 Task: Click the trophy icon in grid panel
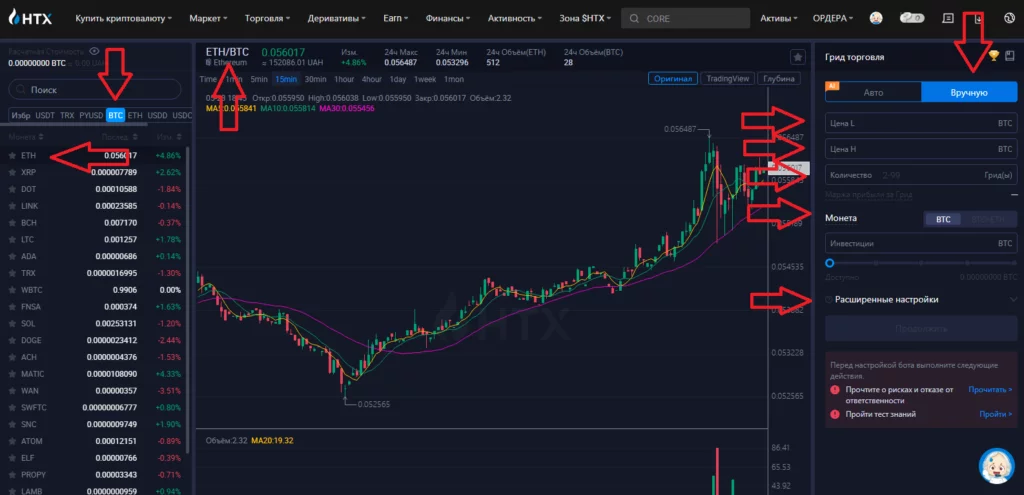coord(994,56)
